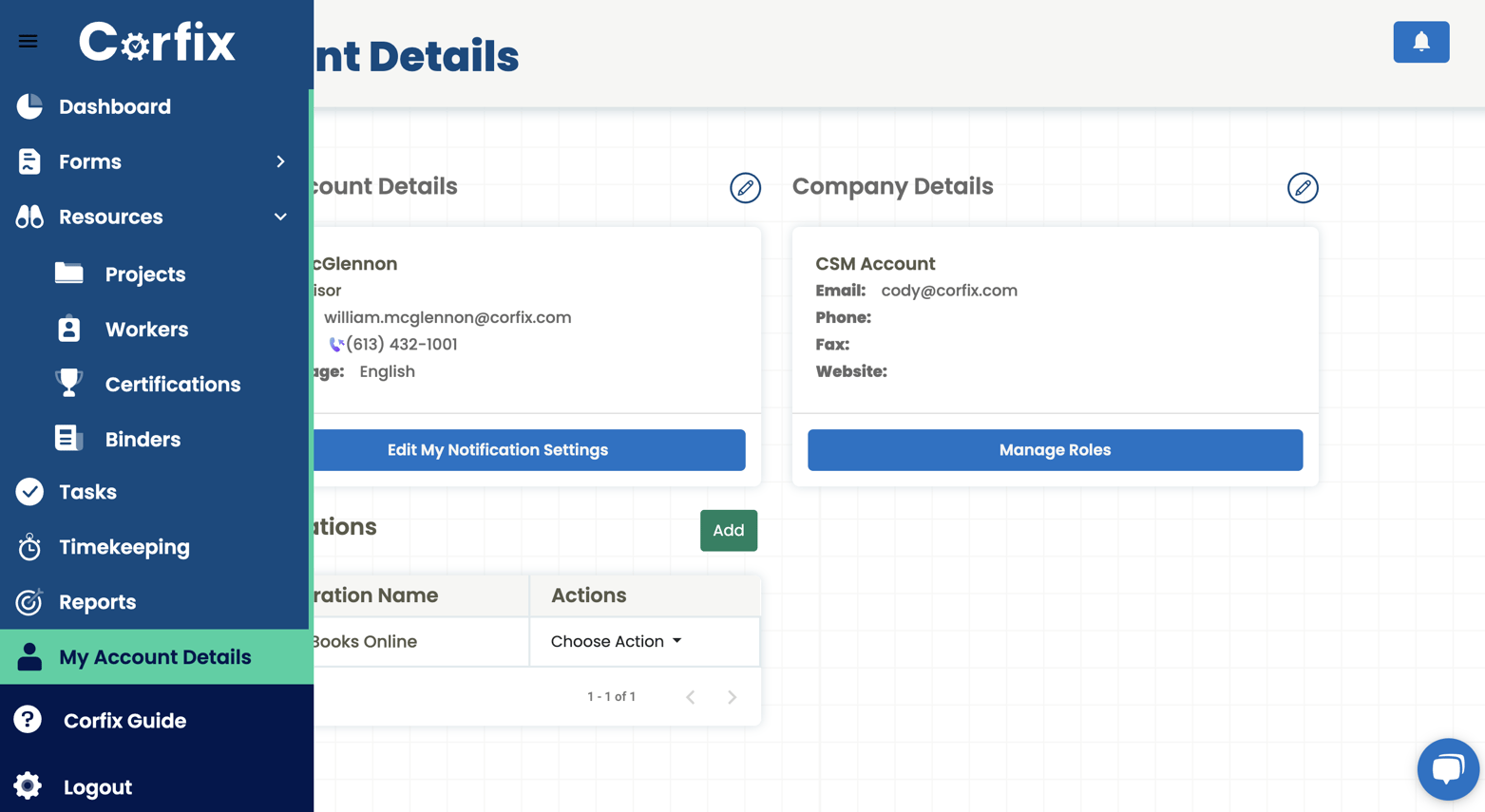1485x812 pixels.
Task: Select the Timekeeping stopwatch icon
Action: coord(28,546)
